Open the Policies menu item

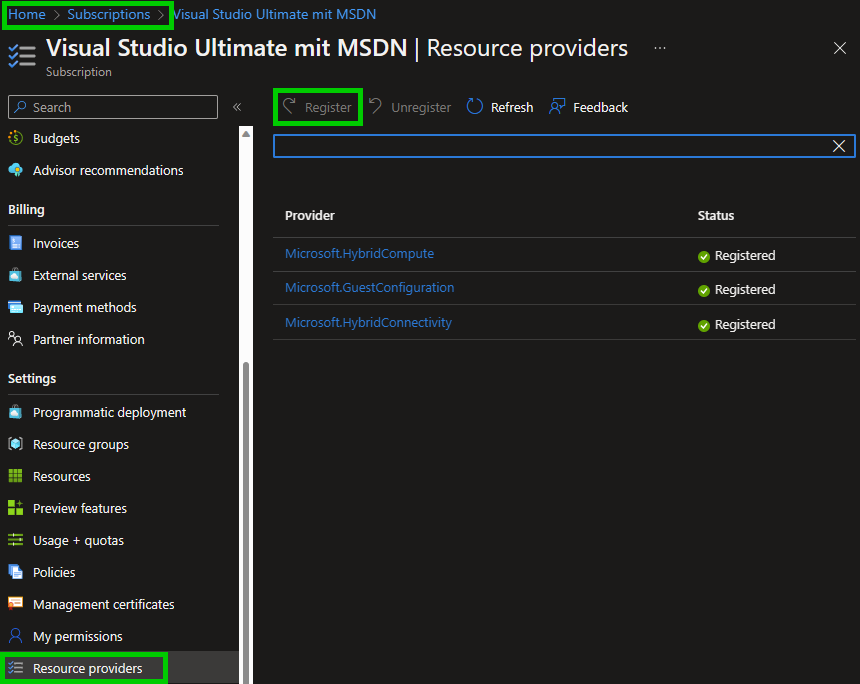[54, 572]
